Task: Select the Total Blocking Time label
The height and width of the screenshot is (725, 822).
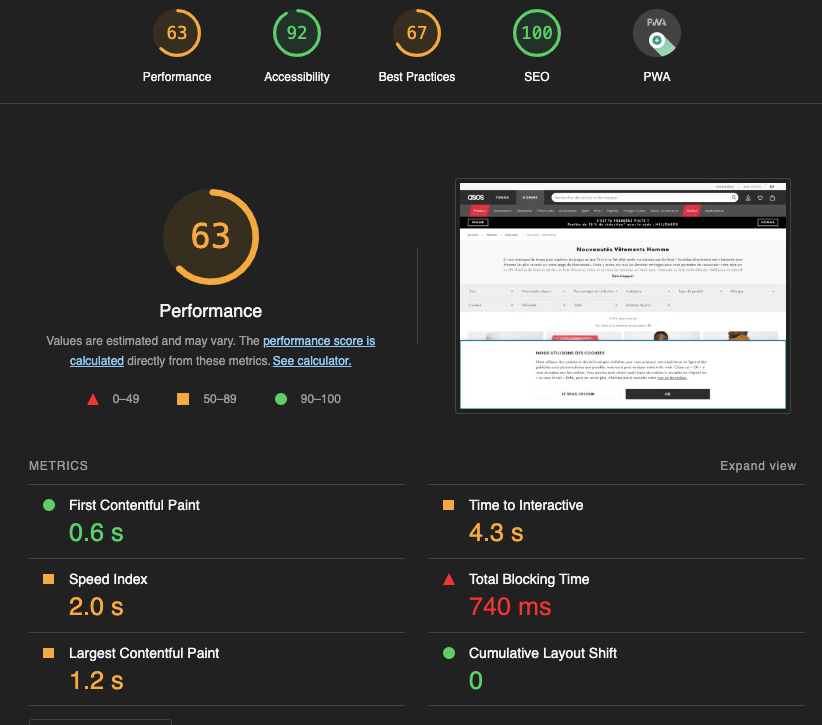Action: tap(529, 579)
